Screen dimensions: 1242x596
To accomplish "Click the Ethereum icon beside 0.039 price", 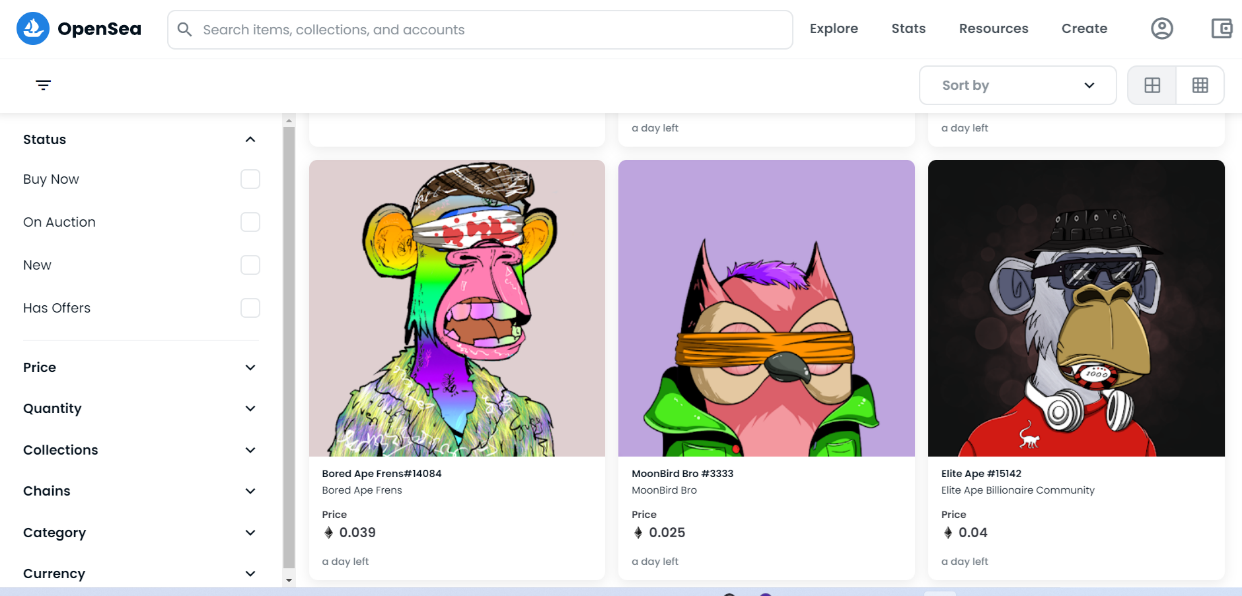I will (x=327, y=533).
